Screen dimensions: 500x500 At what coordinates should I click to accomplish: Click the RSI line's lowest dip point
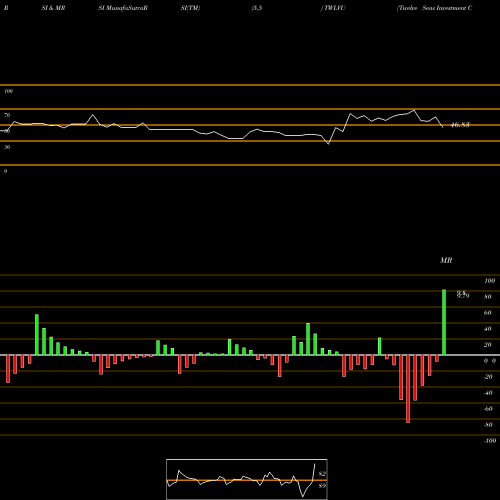pos(329,144)
